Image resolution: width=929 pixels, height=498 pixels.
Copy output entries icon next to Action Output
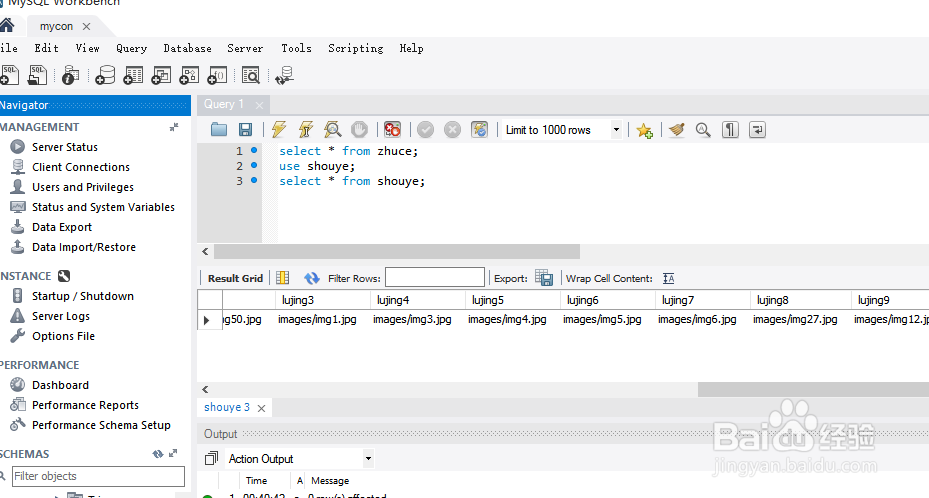point(211,458)
